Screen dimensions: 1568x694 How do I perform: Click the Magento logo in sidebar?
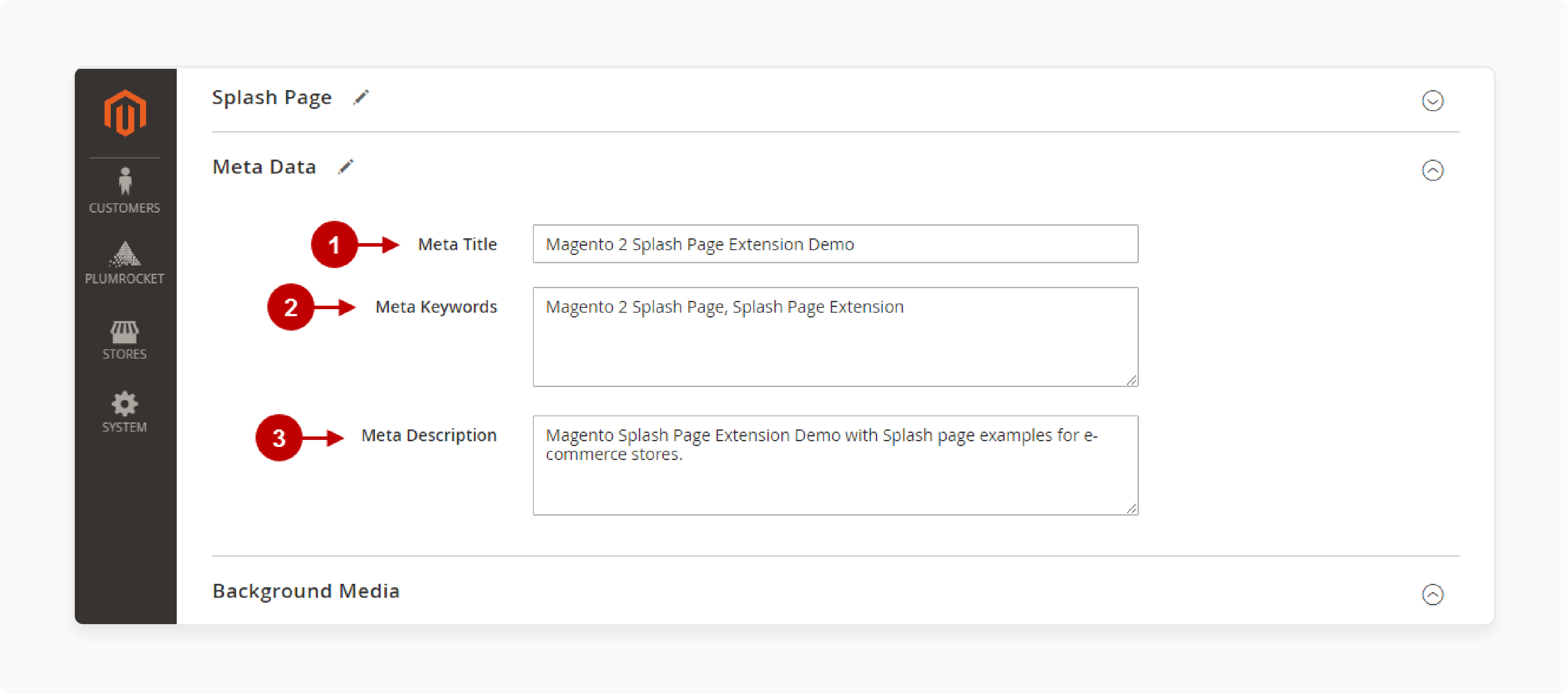(x=125, y=113)
